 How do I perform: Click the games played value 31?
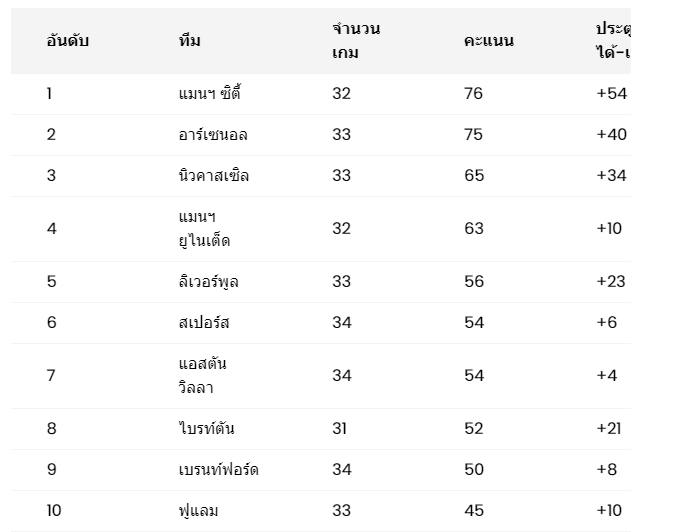pyautogui.click(x=339, y=428)
